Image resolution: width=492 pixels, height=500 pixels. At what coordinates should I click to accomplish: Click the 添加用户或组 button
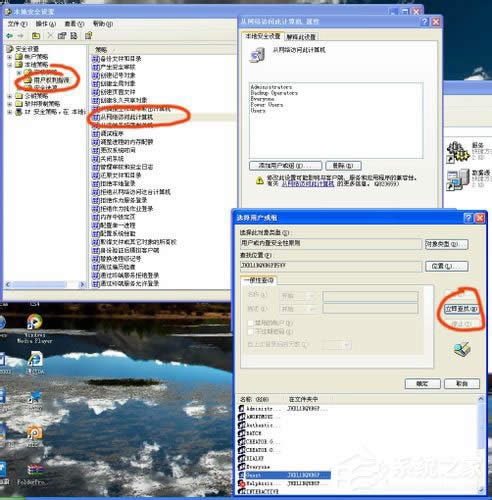pyautogui.click(x=285, y=165)
